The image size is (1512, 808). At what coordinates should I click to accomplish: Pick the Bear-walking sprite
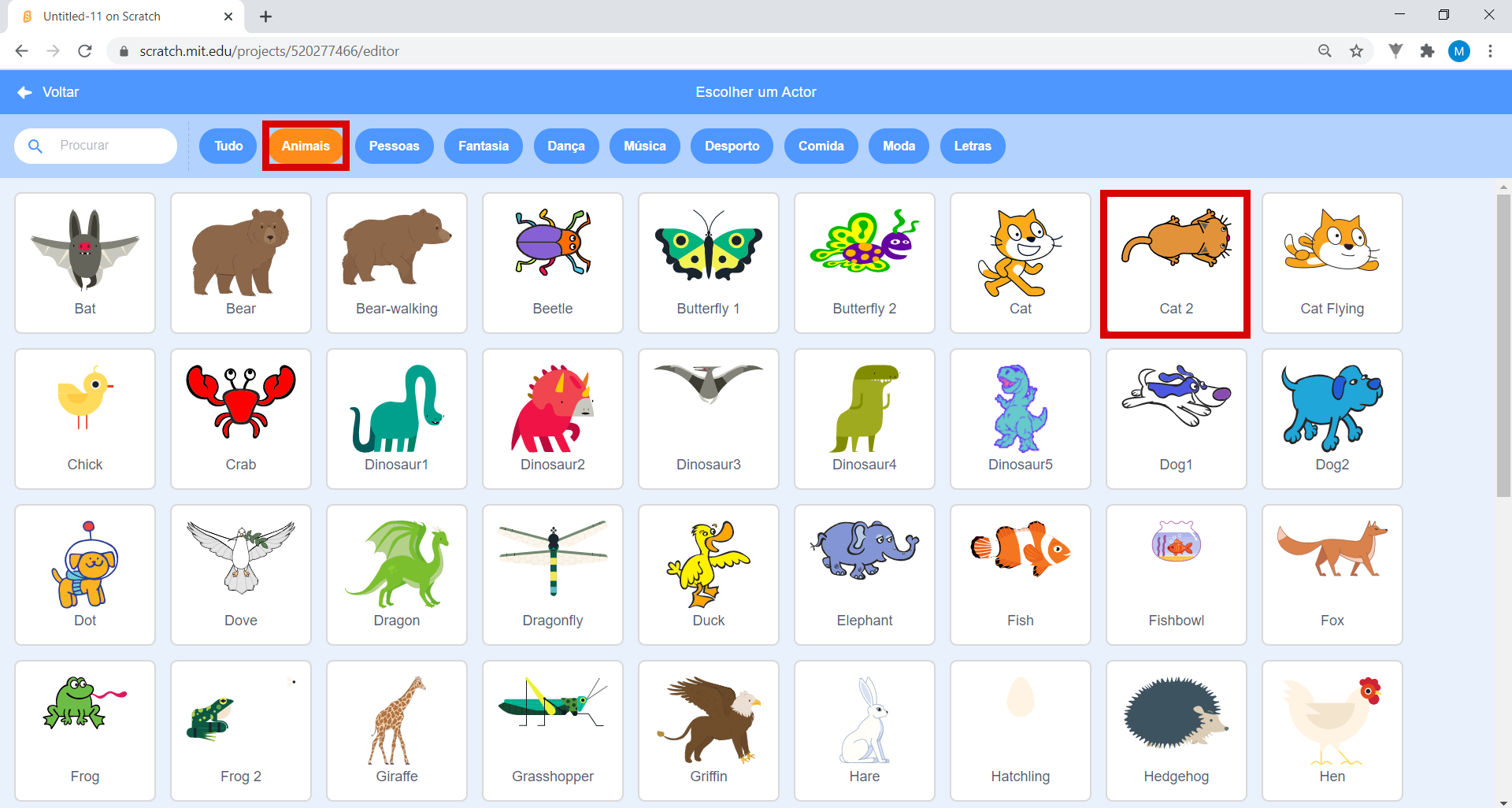pos(397,263)
